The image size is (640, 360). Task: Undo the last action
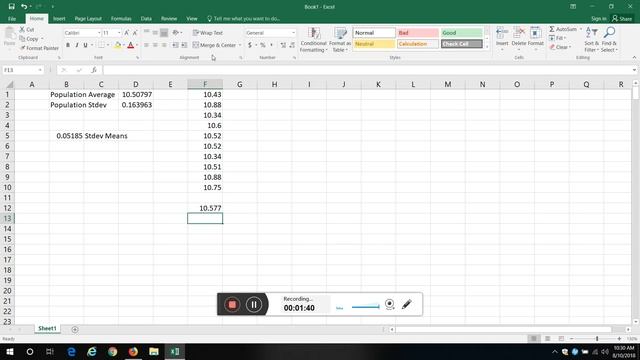(24, 7)
